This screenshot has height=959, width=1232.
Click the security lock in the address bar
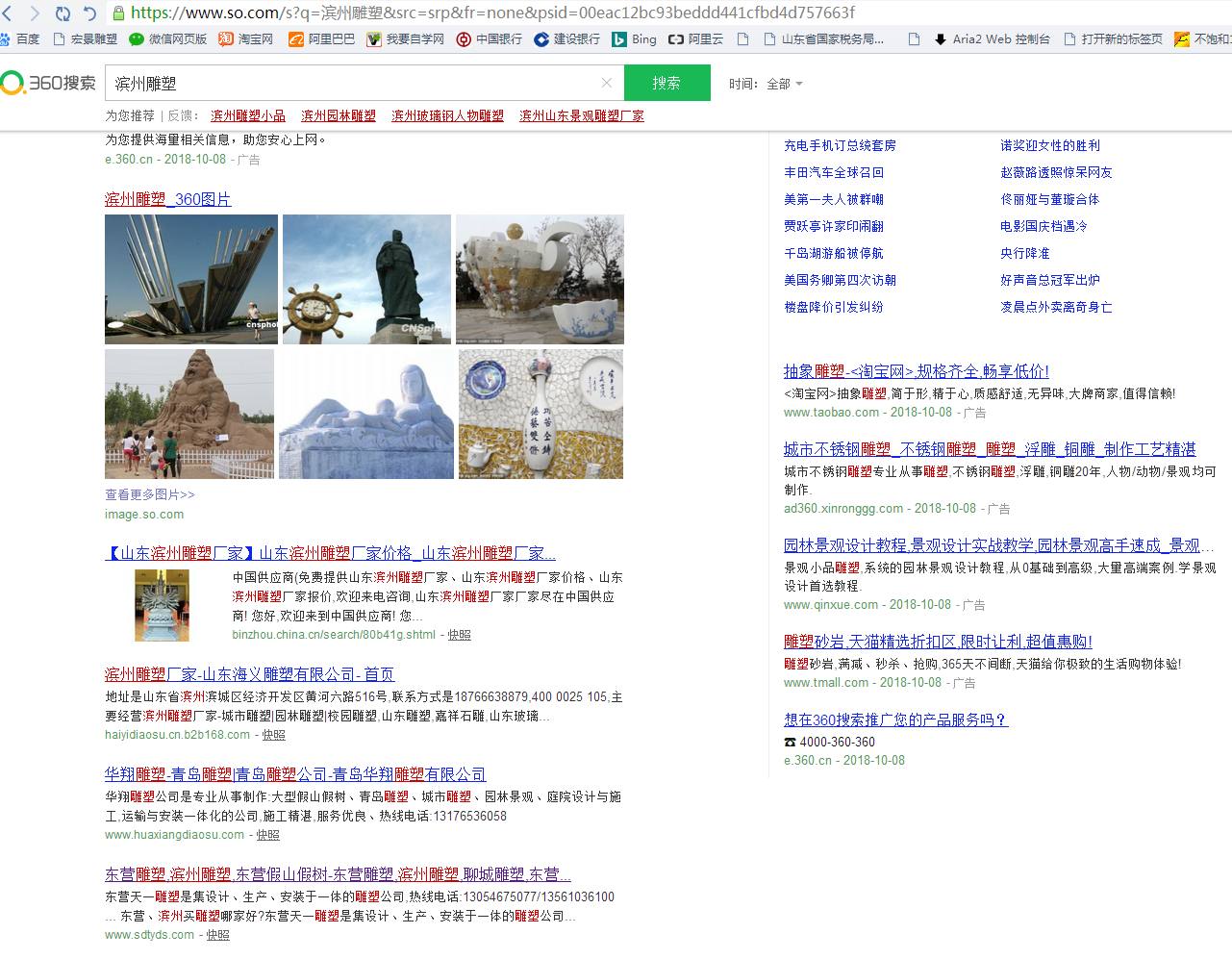point(116,13)
